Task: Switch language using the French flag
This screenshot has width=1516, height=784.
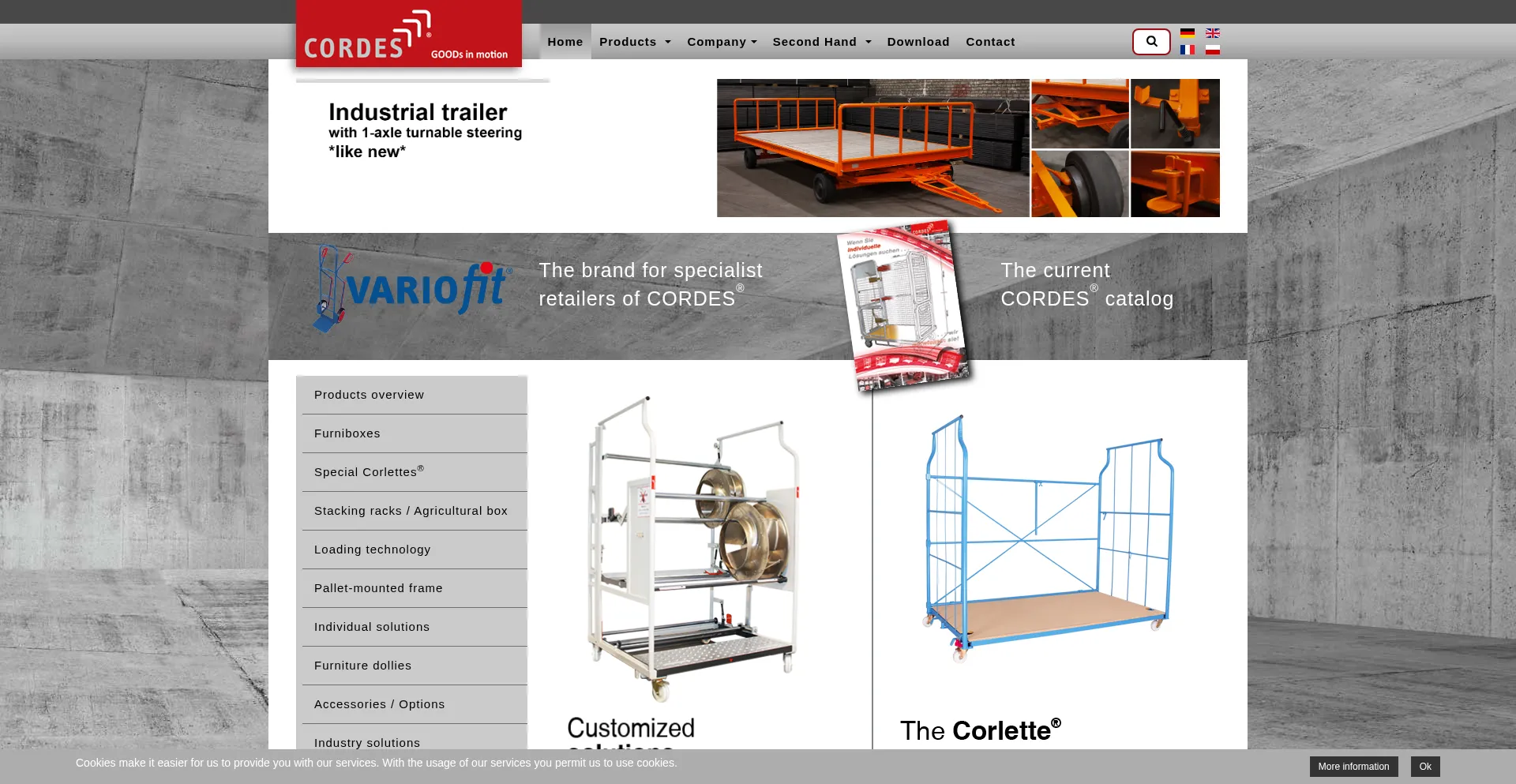Action: coord(1188,50)
